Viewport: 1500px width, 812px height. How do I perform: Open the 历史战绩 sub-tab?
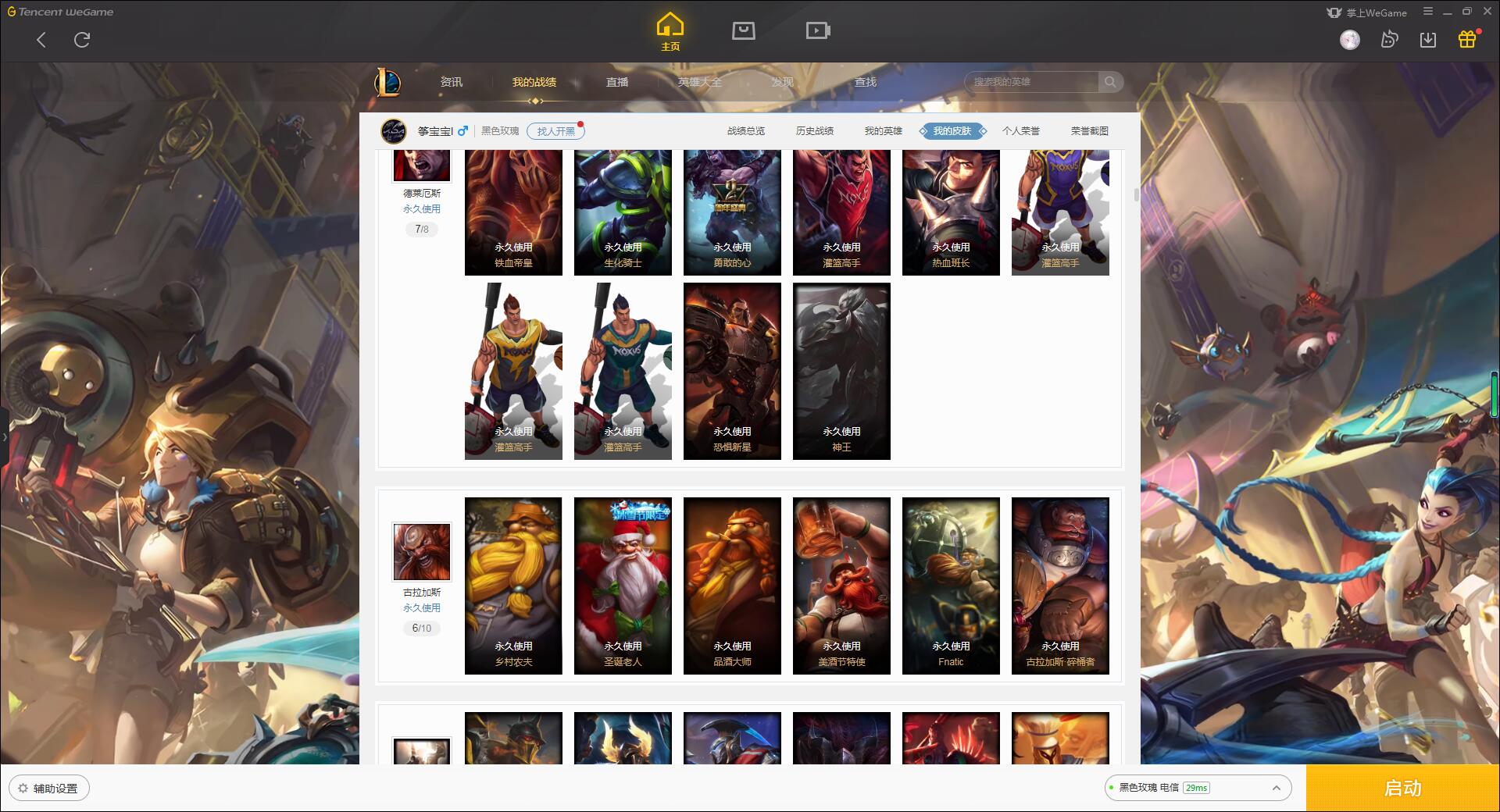pos(815,131)
